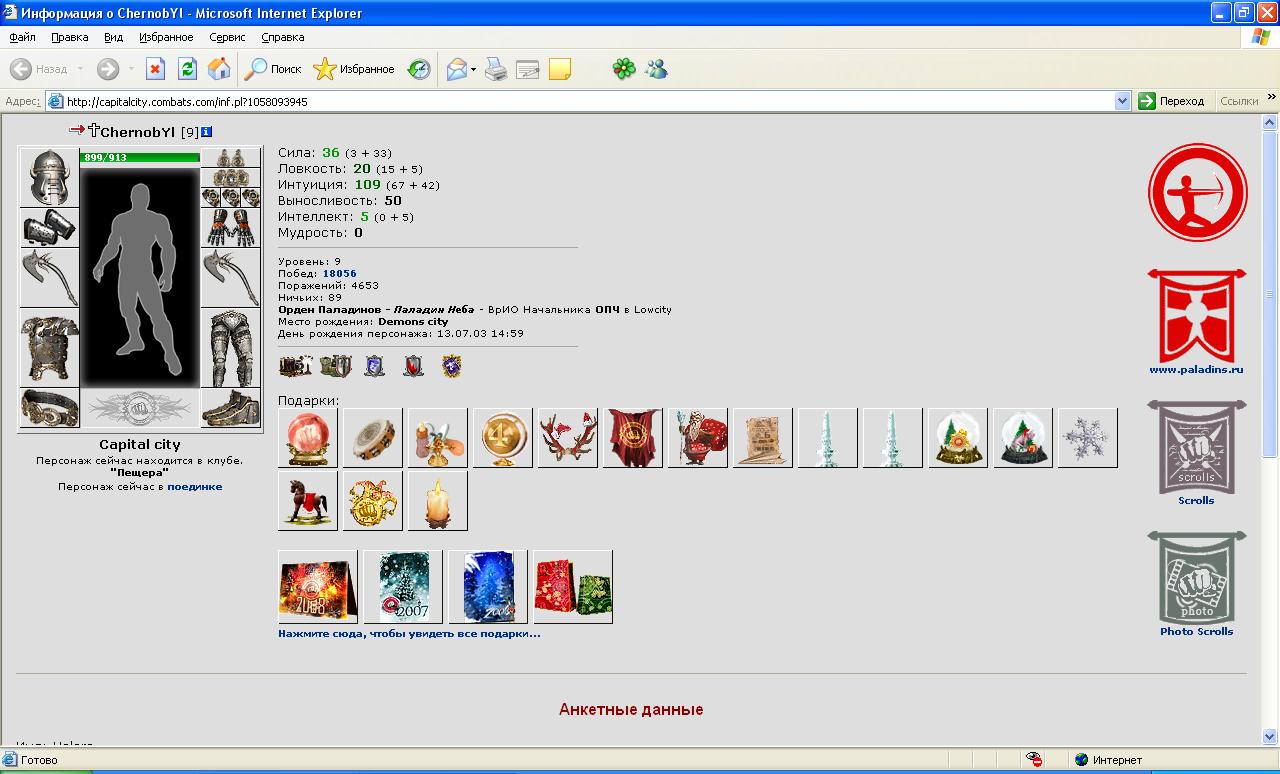1280x774 pixels.
Task: Click the earrings equipment slot
Action: click(x=231, y=158)
